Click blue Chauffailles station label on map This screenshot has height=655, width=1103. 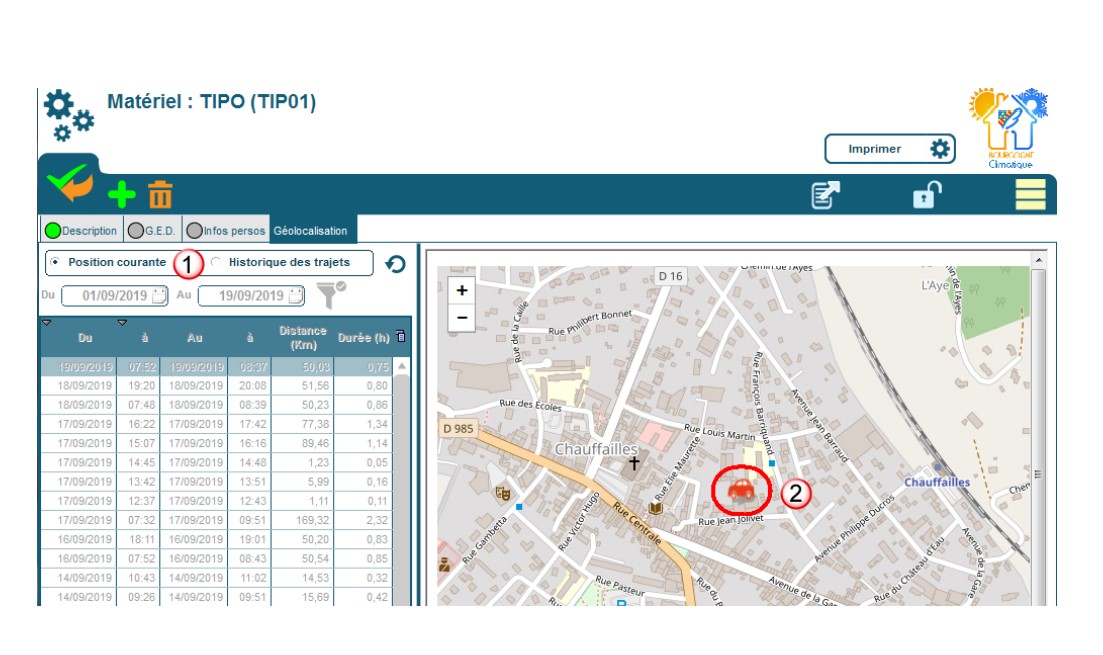936,482
